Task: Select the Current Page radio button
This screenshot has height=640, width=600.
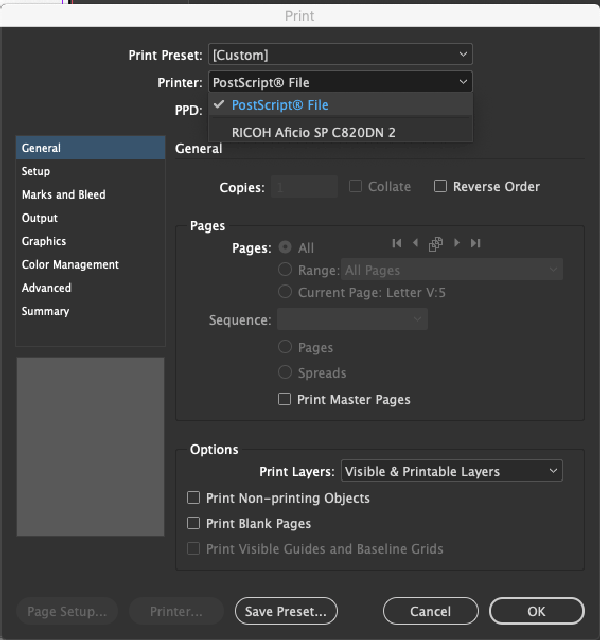Action: click(x=285, y=292)
